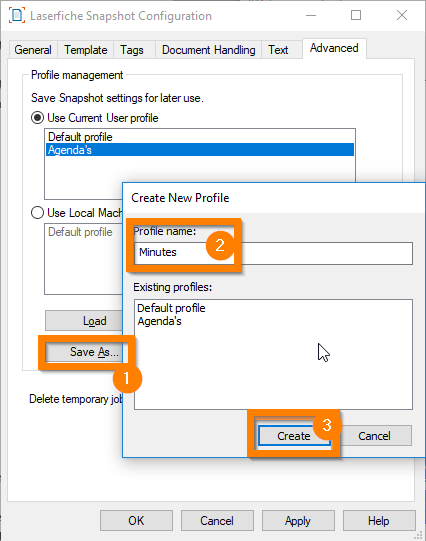Click the OK button in Snapshot Configuration
The width and height of the screenshot is (426, 541).
(136, 521)
